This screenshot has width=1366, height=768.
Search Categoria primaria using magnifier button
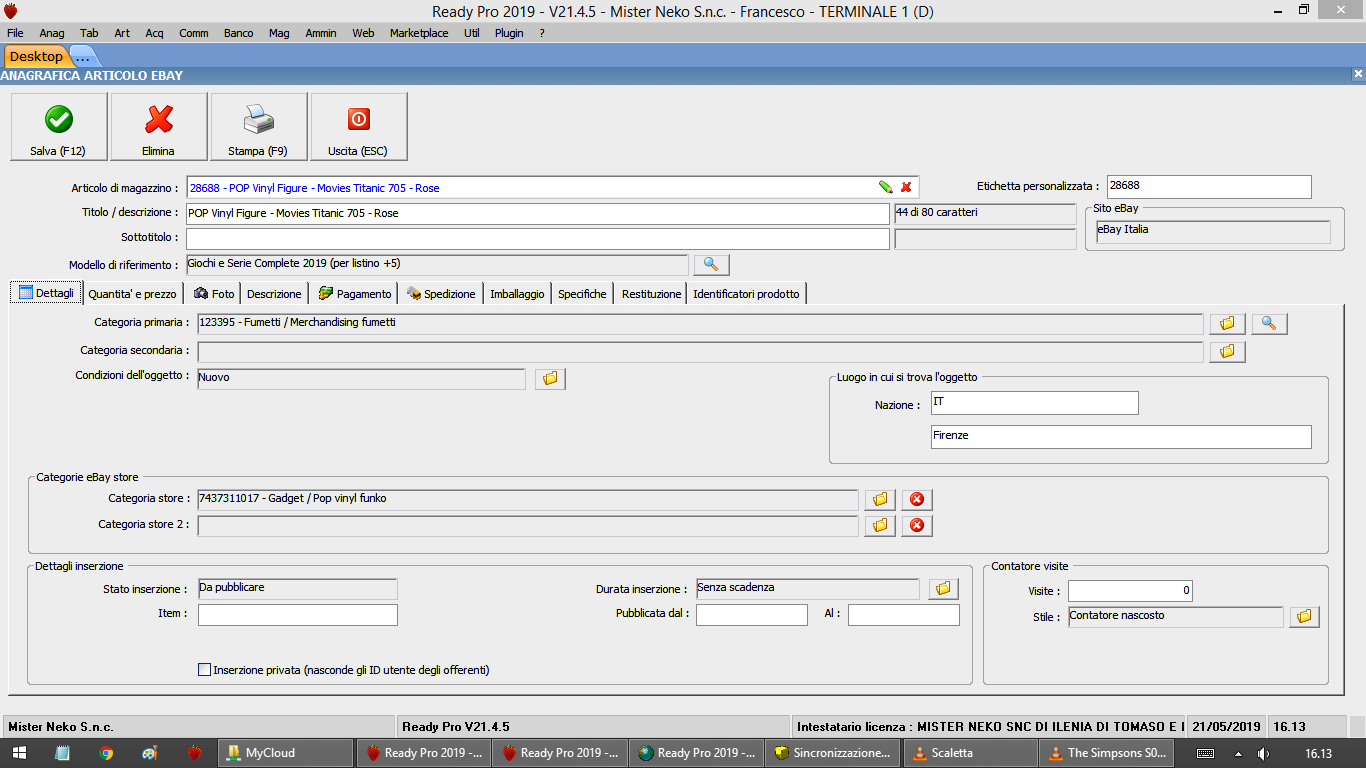[1269, 323]
